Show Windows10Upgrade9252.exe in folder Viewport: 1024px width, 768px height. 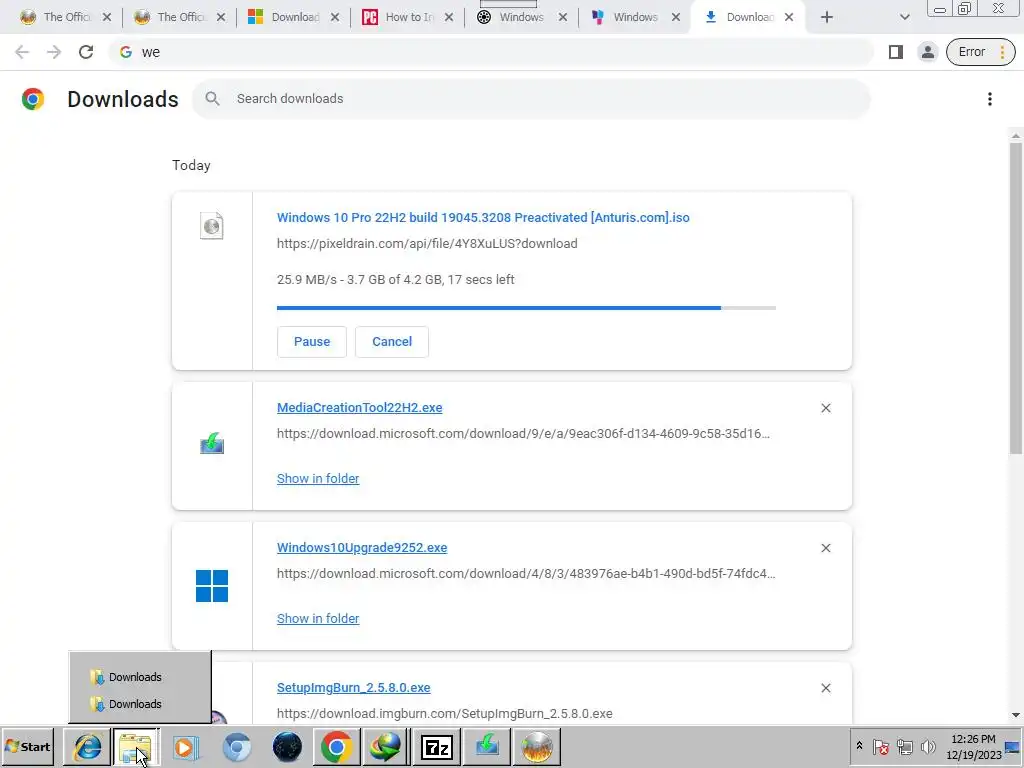click(318, 618)
